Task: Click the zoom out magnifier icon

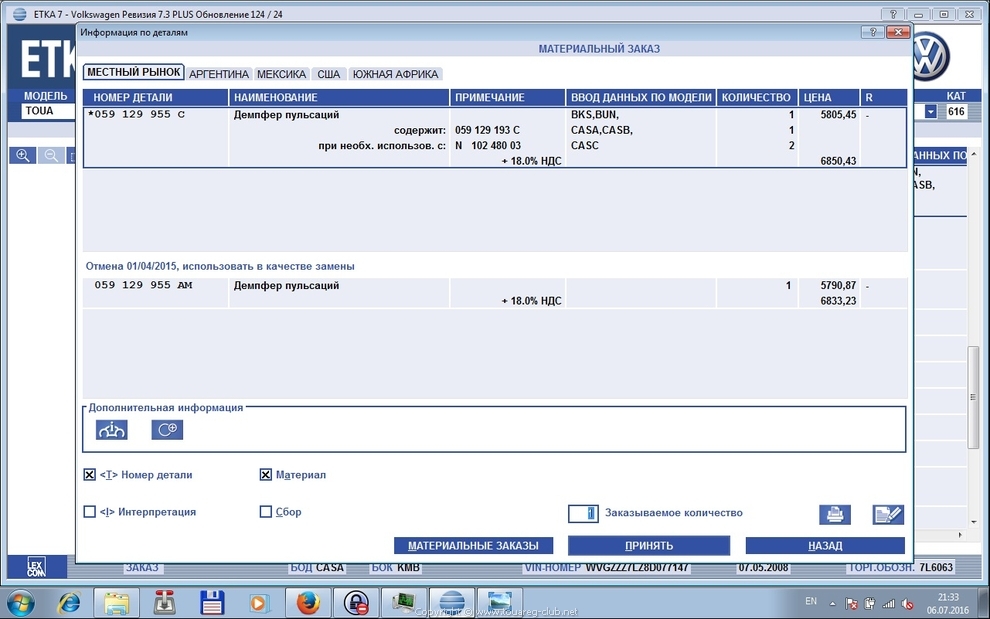Action: [51, 155]
